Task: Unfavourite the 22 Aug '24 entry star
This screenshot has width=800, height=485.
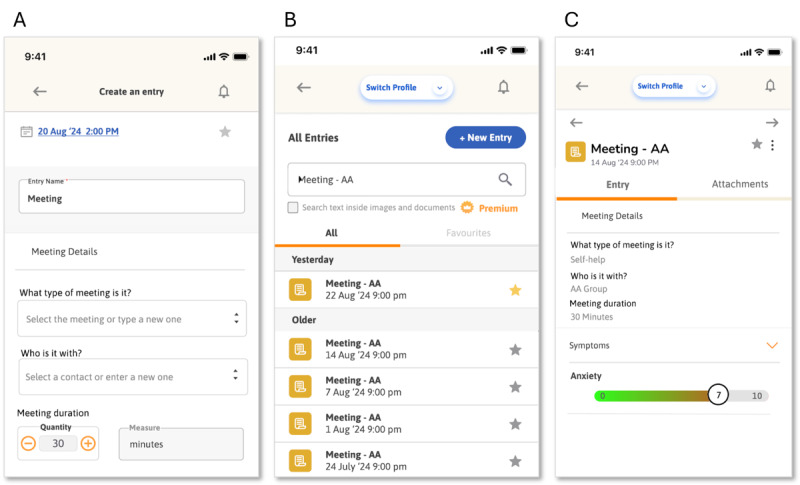Action: [515, 290]
